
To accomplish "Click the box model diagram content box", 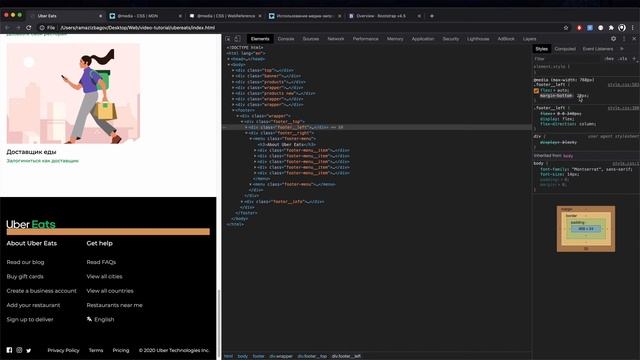I will [586, 229].
